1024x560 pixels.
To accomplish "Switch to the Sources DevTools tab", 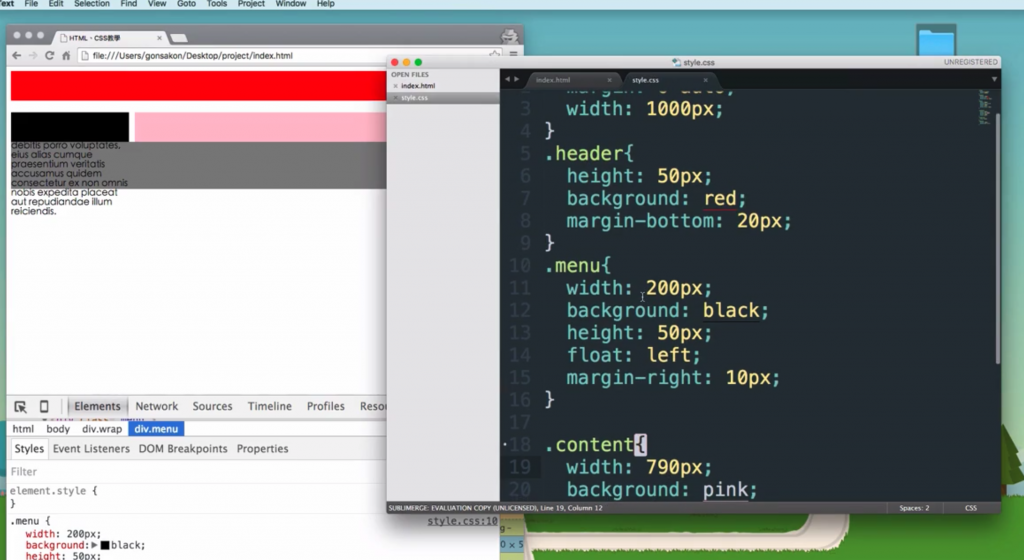I will [212, 406].
